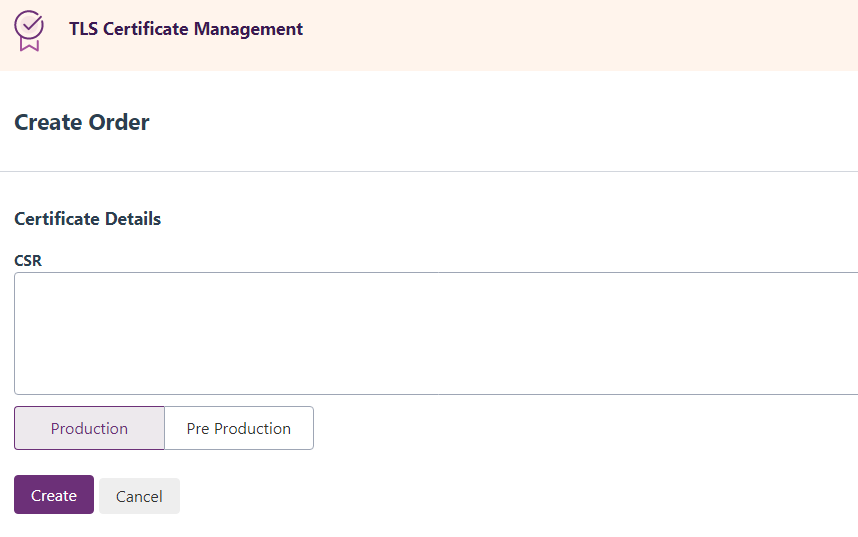Click the CSR field label
This screenshot has width=858, height=537.
(x=28, y=260)
